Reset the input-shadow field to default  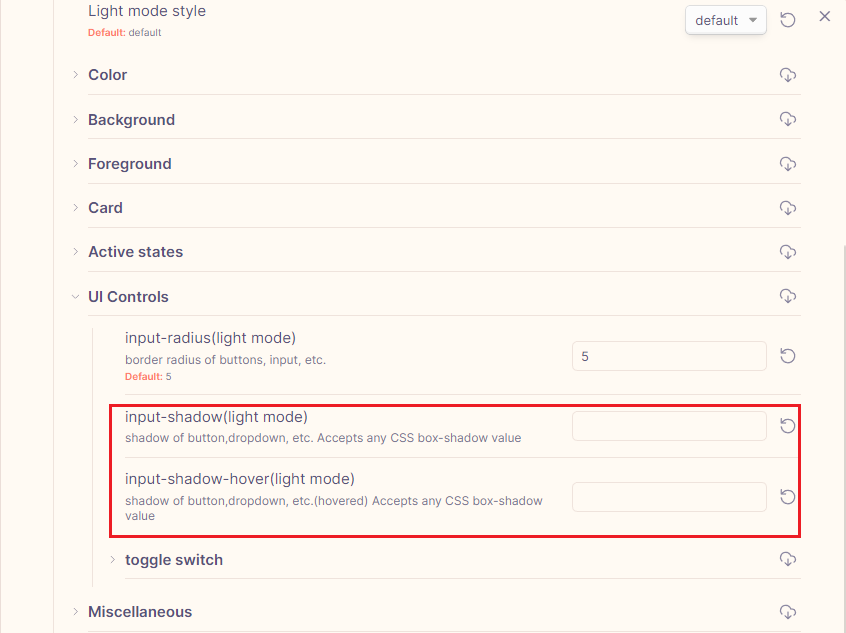(787, 425)
